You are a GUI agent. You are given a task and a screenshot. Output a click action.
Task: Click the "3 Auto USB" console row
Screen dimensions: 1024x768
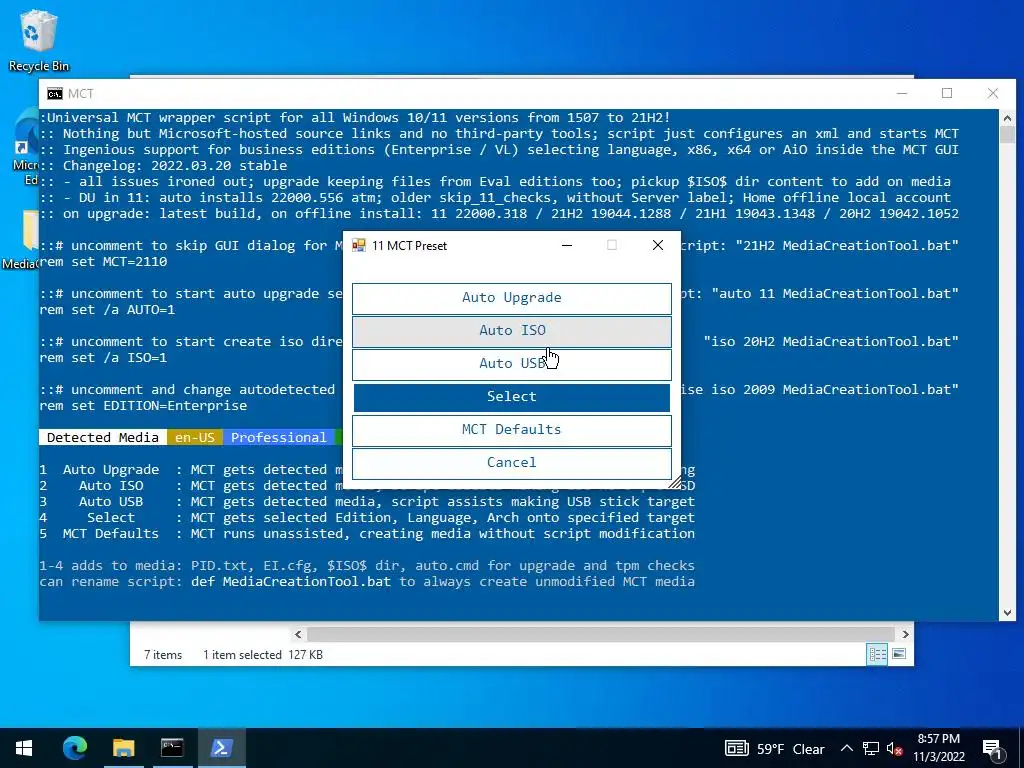pos(367,502)
